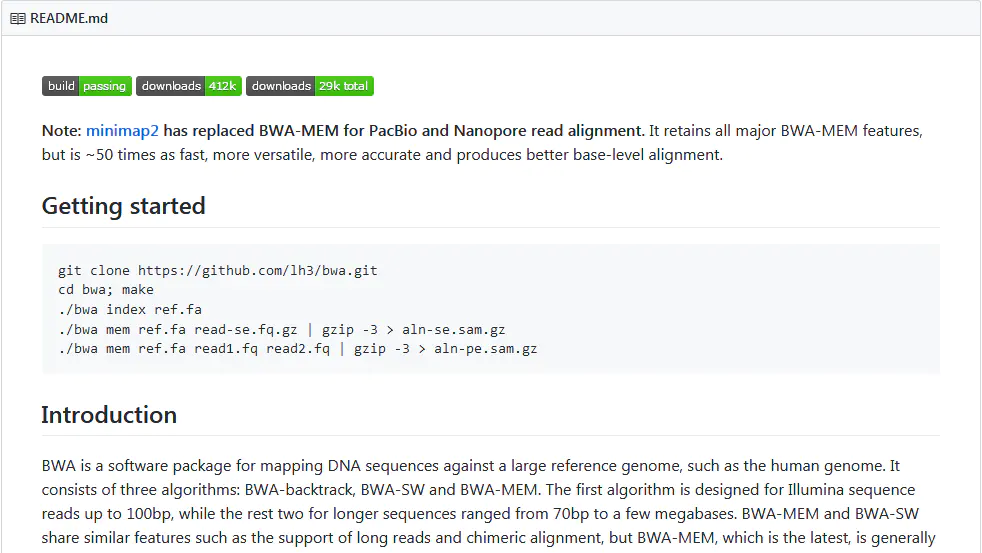Click aln-pe.sam.gz in the code block
Screen dimensions: 982x553
[x=485, y=349]
